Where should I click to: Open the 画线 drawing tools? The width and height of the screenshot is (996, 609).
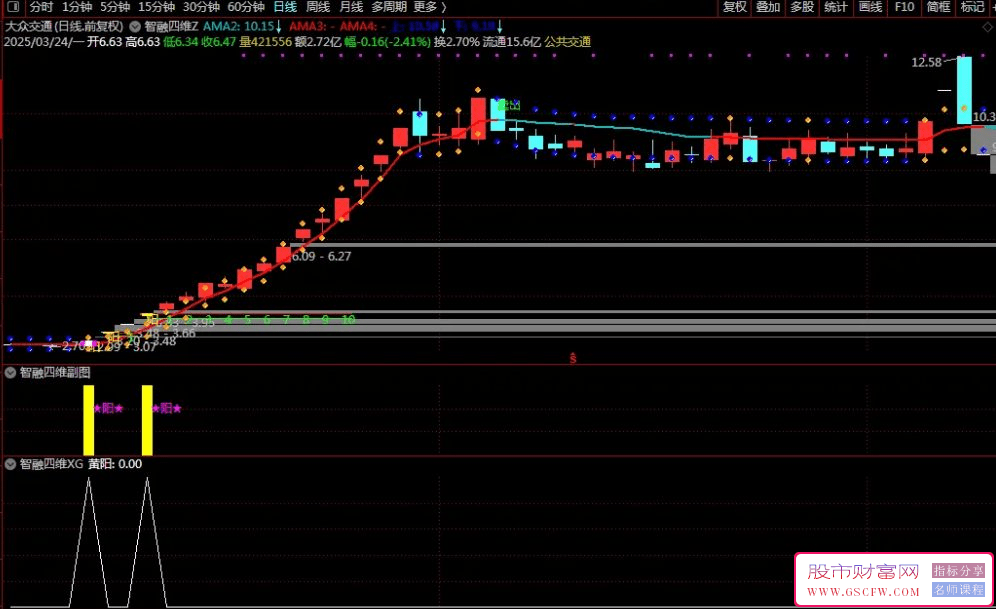point(870,7)
